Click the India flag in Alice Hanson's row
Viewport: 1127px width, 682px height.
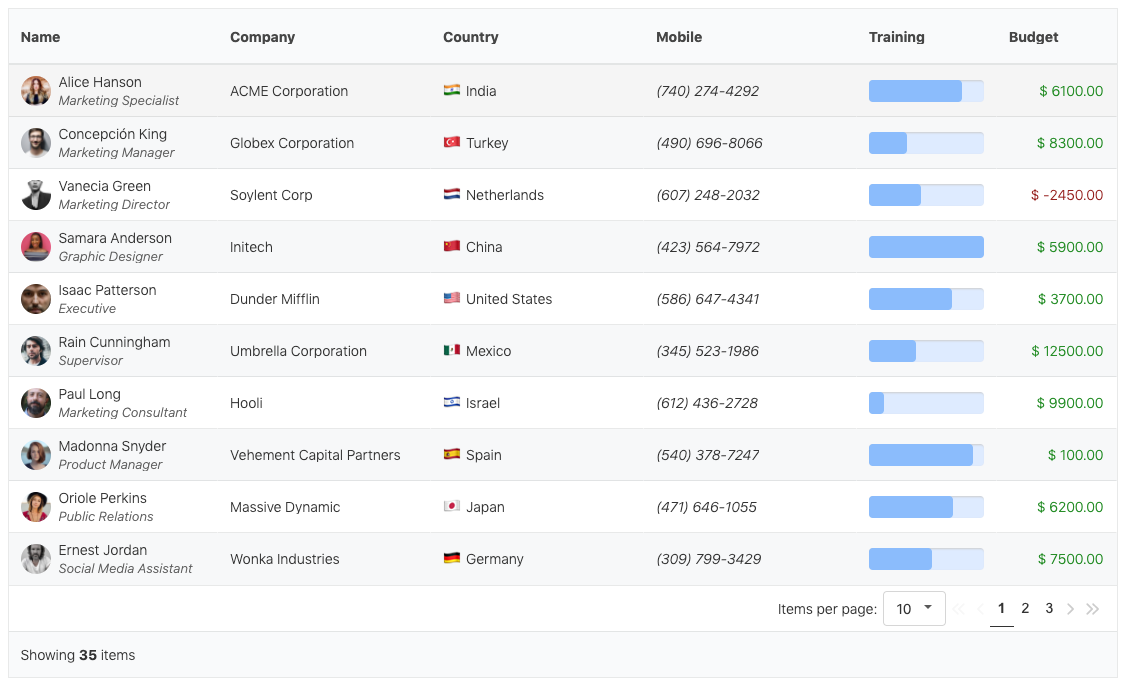click(x=452, y=91)
